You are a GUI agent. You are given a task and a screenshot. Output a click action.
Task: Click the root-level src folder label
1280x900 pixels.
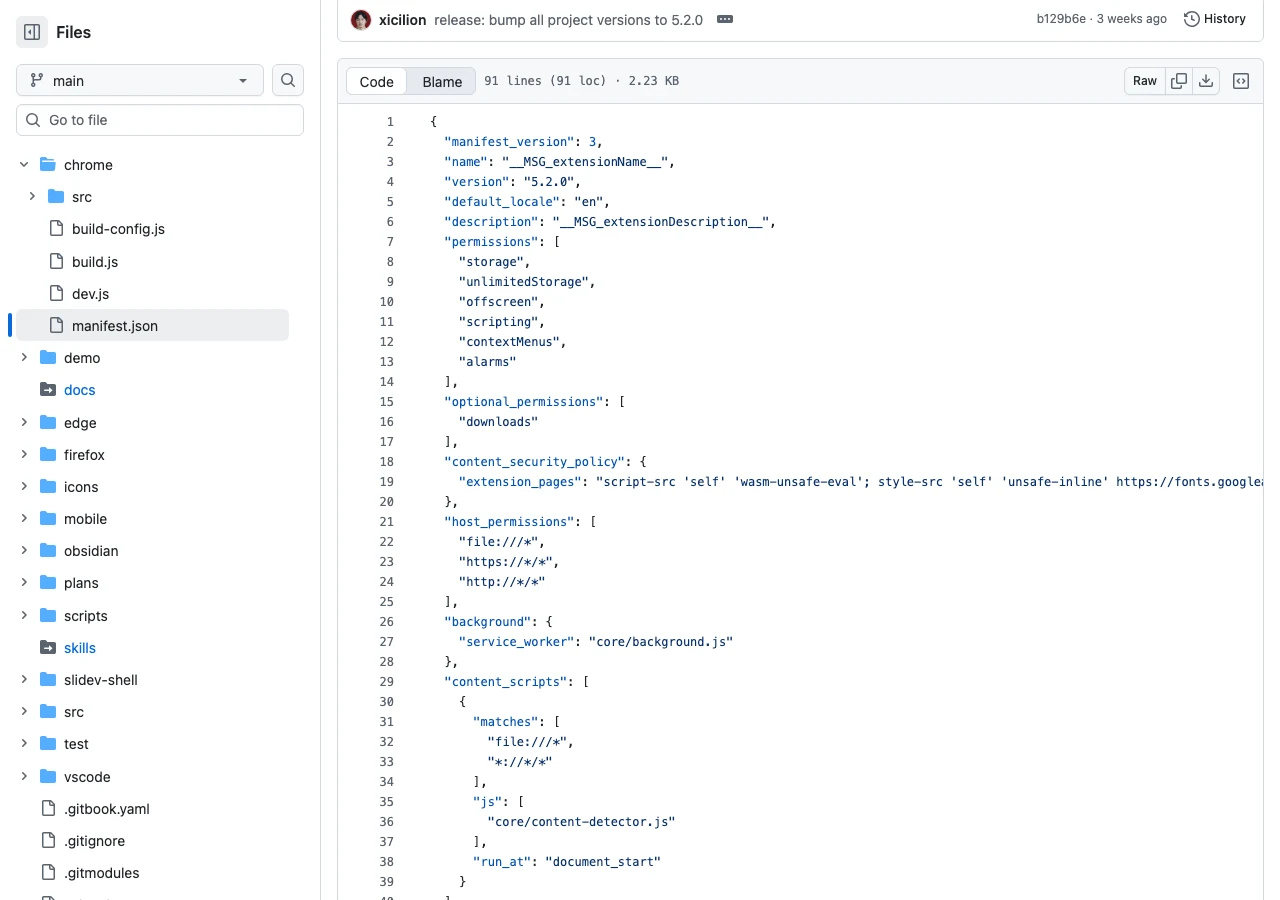tap(74, 712)
